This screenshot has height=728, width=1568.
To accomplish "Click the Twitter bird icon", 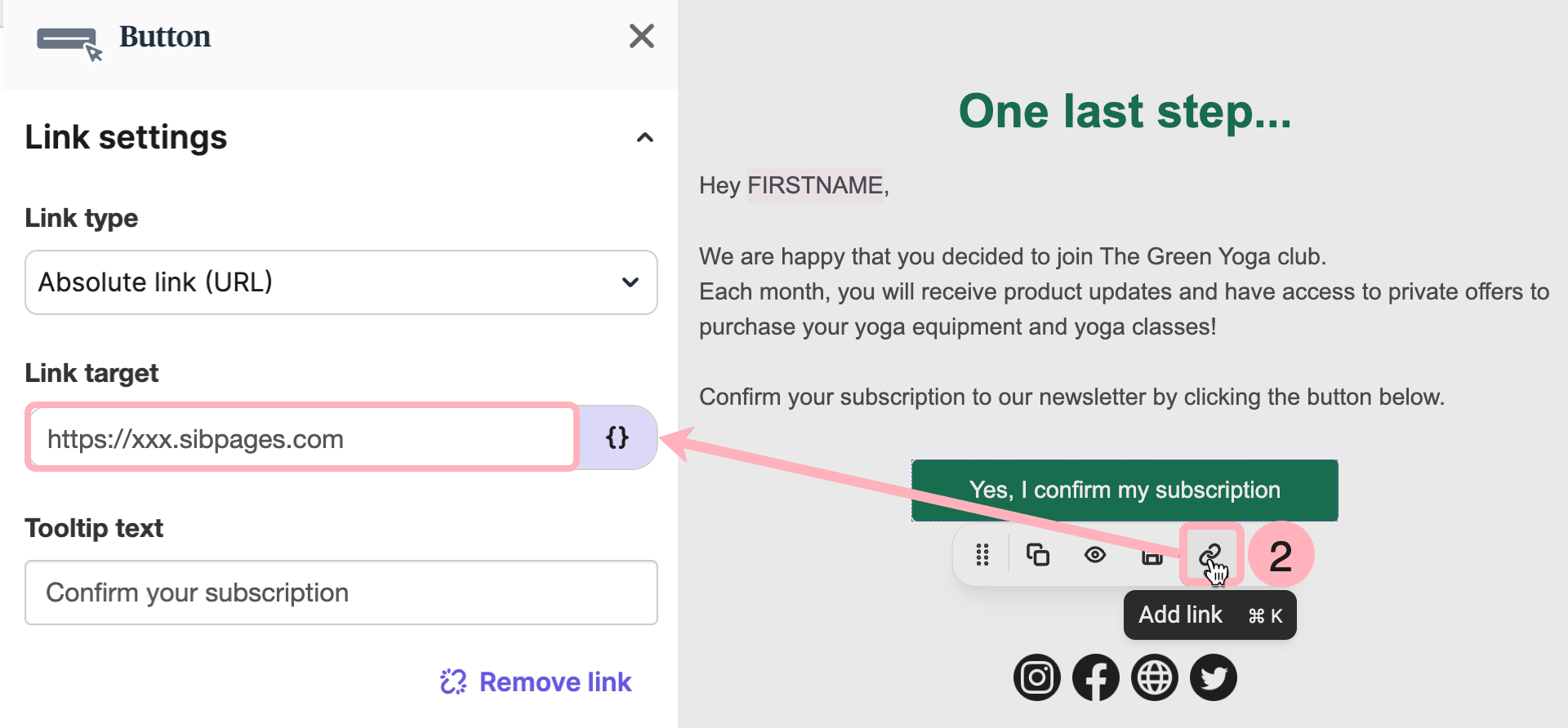I will (1214, 677).
